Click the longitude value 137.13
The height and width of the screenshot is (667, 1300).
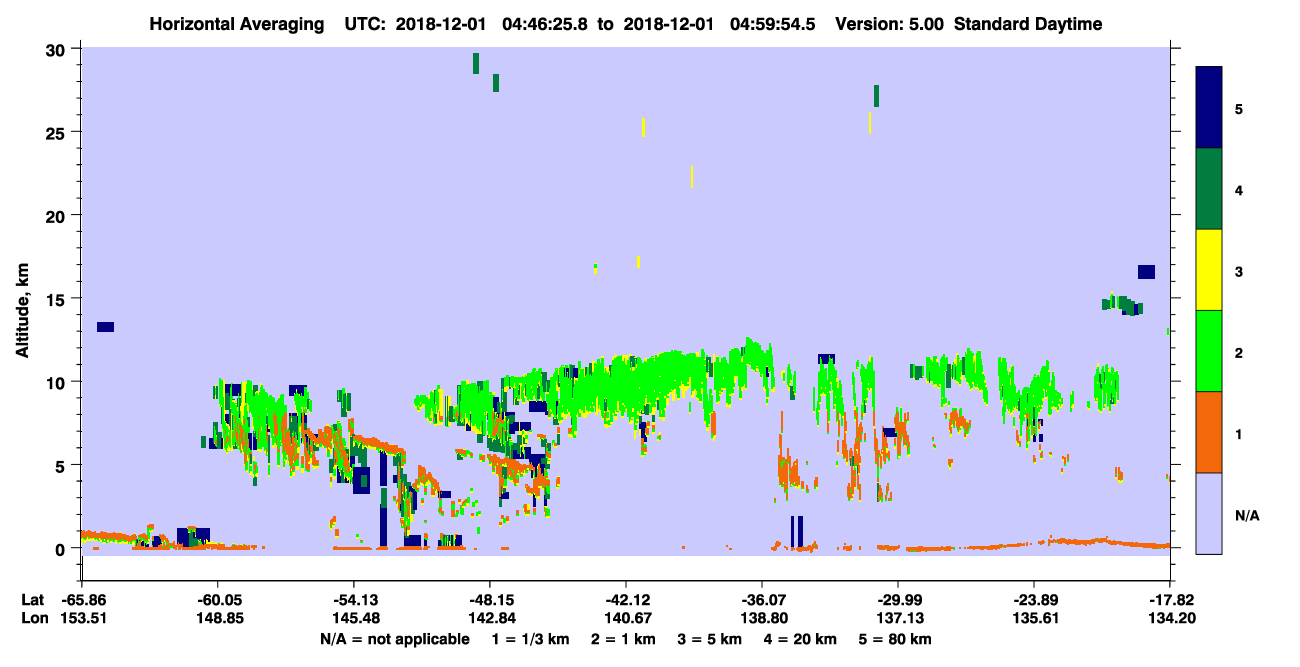pos(898,618)
